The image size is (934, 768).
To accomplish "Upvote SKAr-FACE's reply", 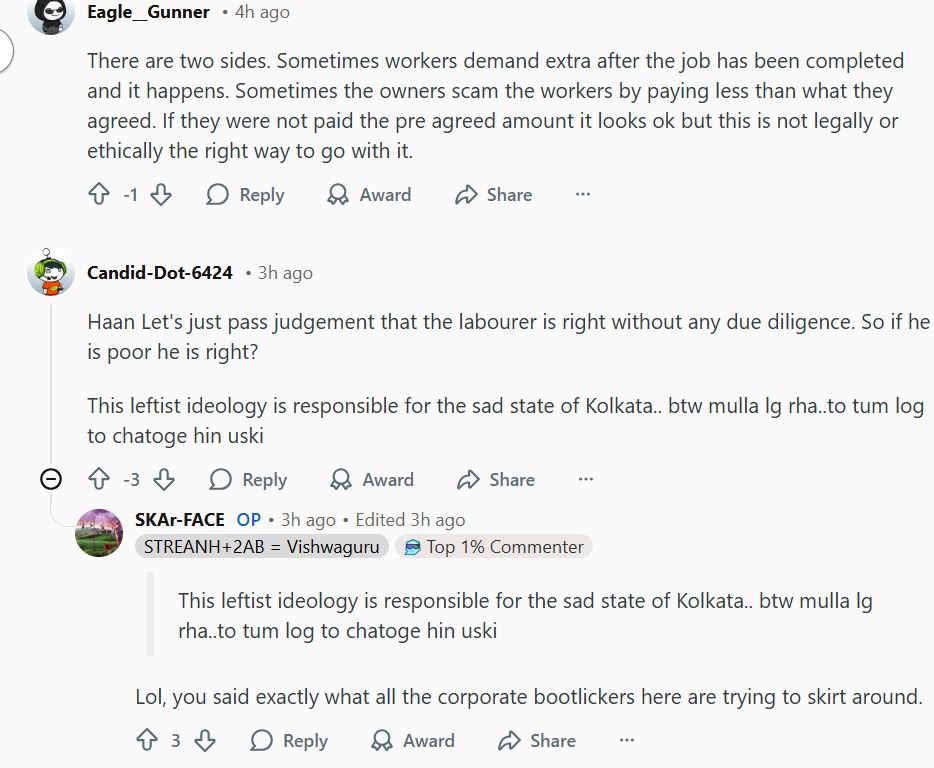I will (147, 740).
